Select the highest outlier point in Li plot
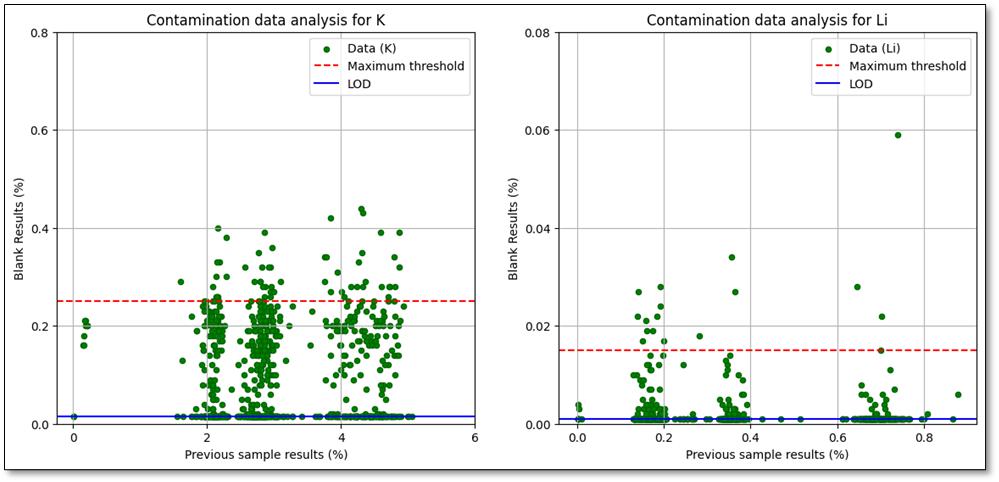 (897, 135)
